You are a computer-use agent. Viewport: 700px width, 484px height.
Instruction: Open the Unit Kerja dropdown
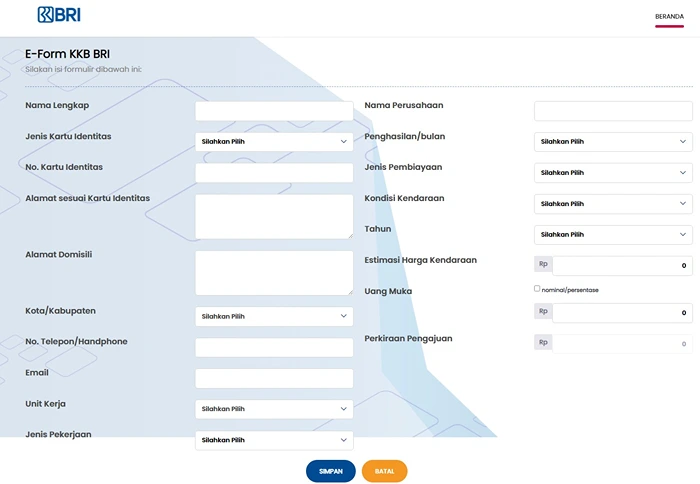274,409
